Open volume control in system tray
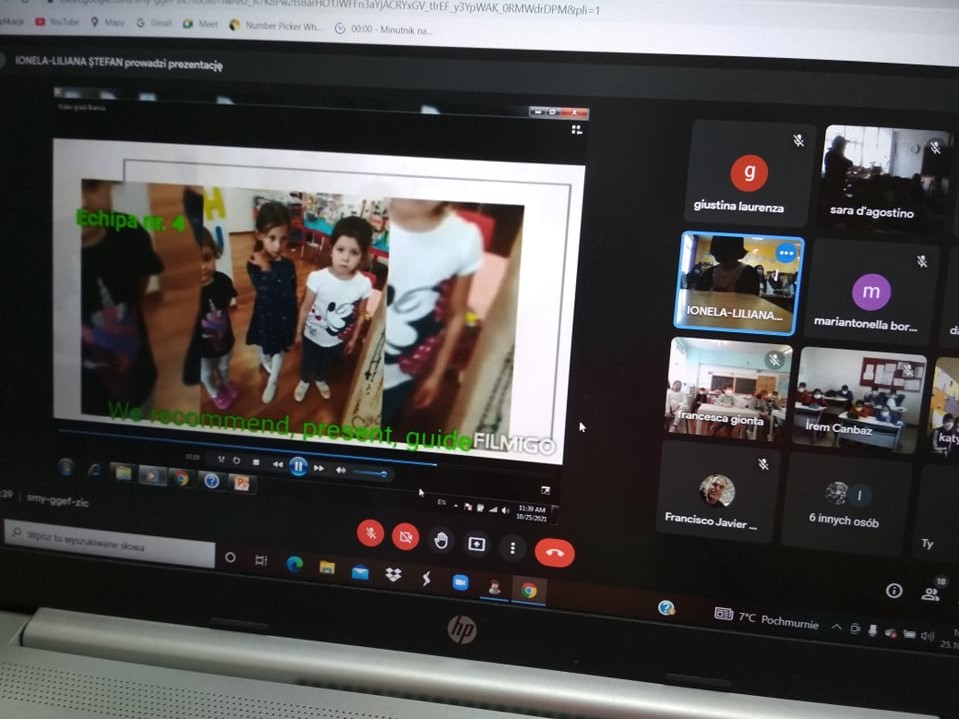The height and width of the screenshot is (719, 959). (x=927, y=636)
